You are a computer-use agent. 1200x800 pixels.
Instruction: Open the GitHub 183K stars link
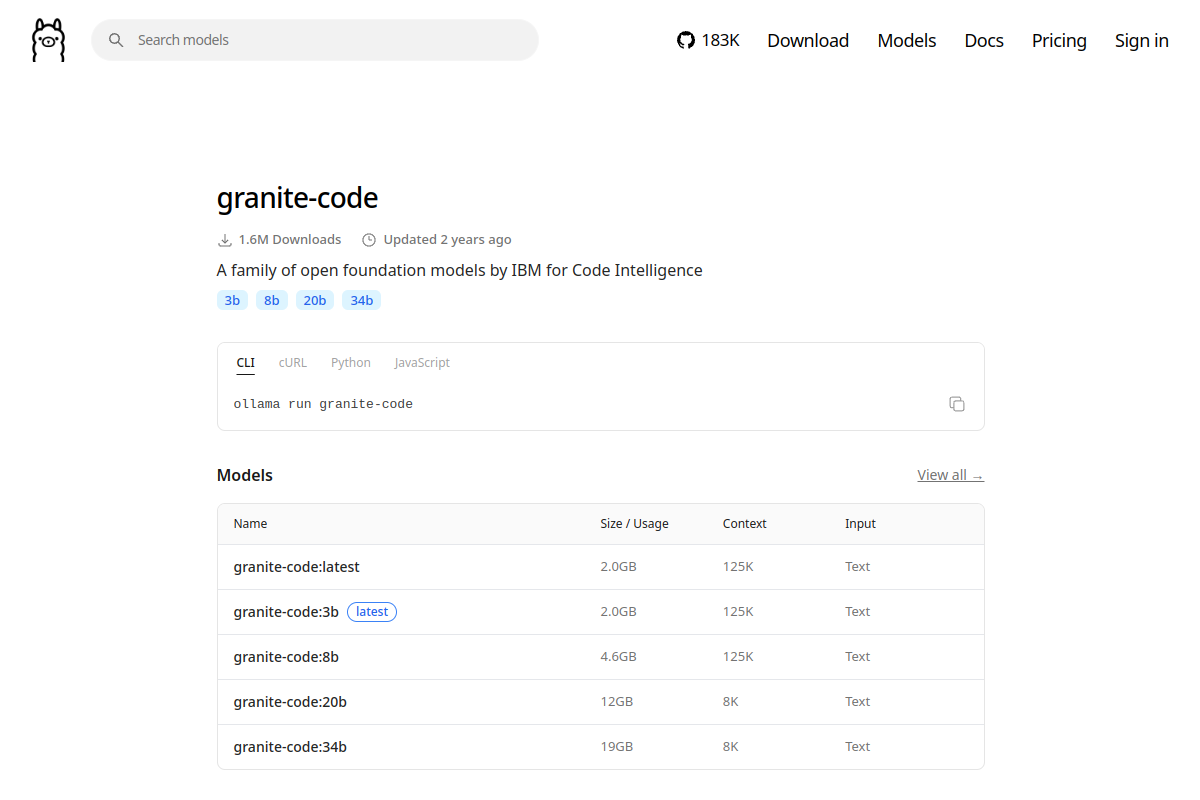708,40
